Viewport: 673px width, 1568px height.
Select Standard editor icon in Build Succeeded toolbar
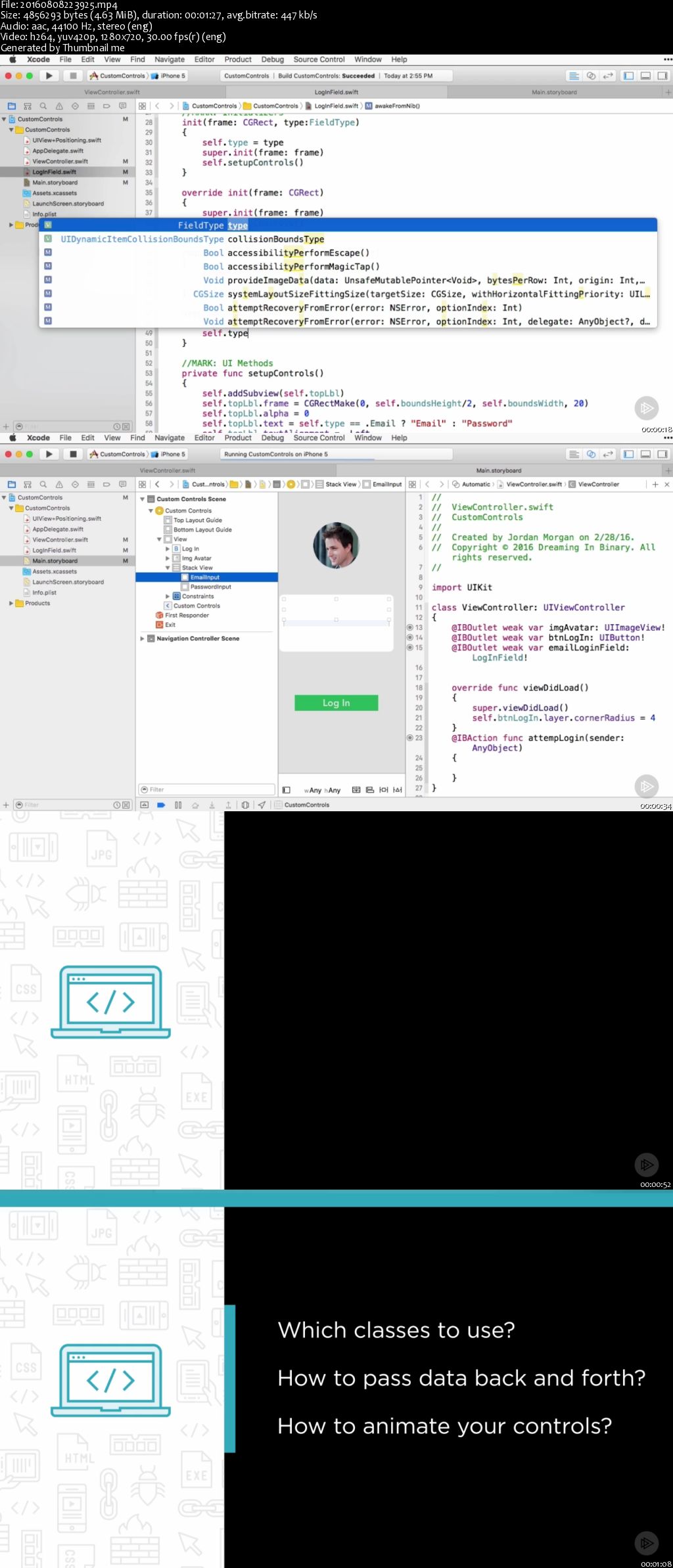pyautogui.click(x=574, y=76)
